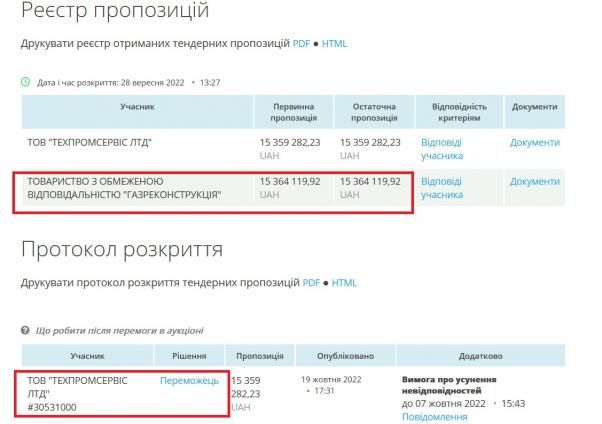Open Повідомлення link in Додатково column

435,417
